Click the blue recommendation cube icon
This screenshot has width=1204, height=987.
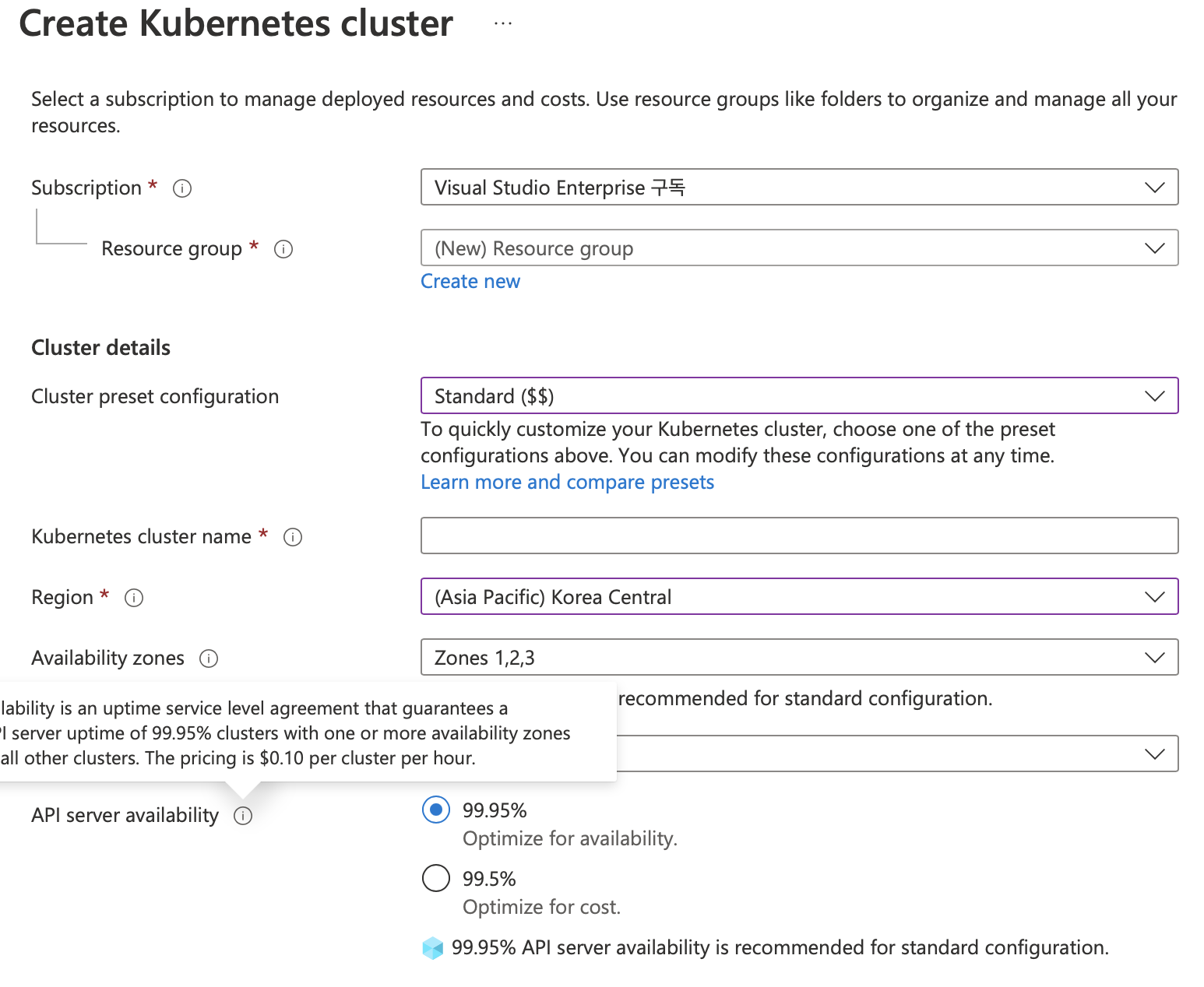(432, 948)
